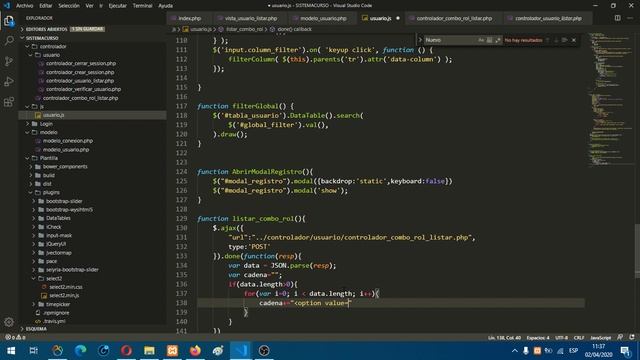Open the Manage gear settings
Viewport: 640px width, 360px height.
coord(9,322)
